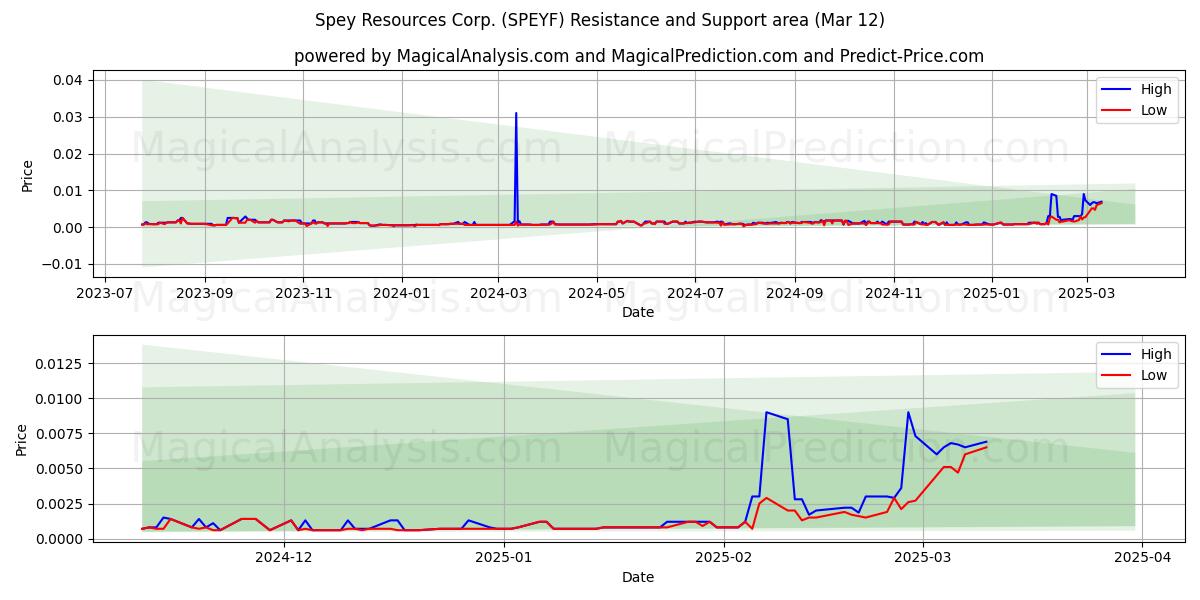Click the '0.02' price tick on top chart
The image size is (1200, 600).
(68, 154)
